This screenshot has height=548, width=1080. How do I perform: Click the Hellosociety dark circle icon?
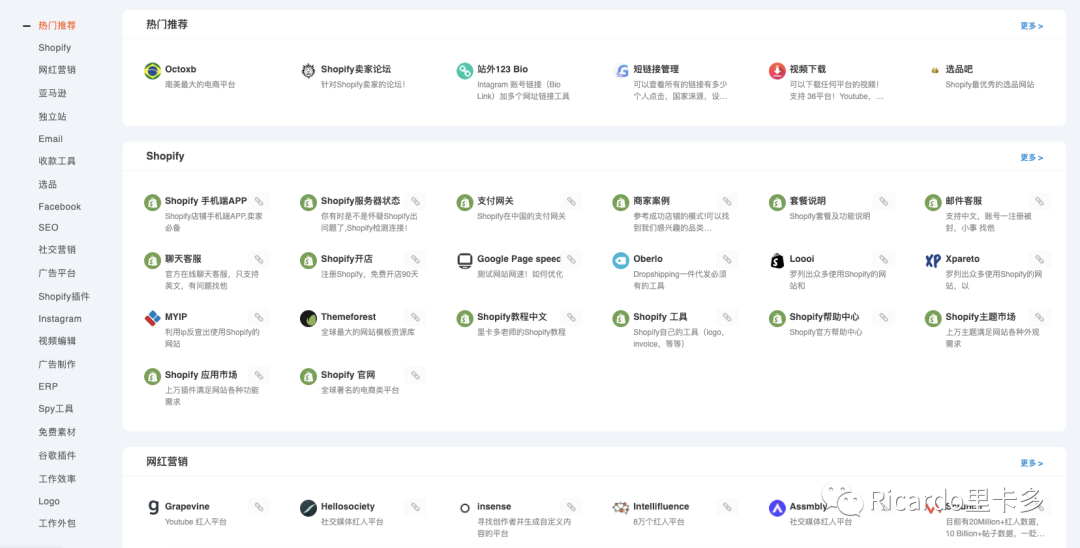tap(309, 508)
